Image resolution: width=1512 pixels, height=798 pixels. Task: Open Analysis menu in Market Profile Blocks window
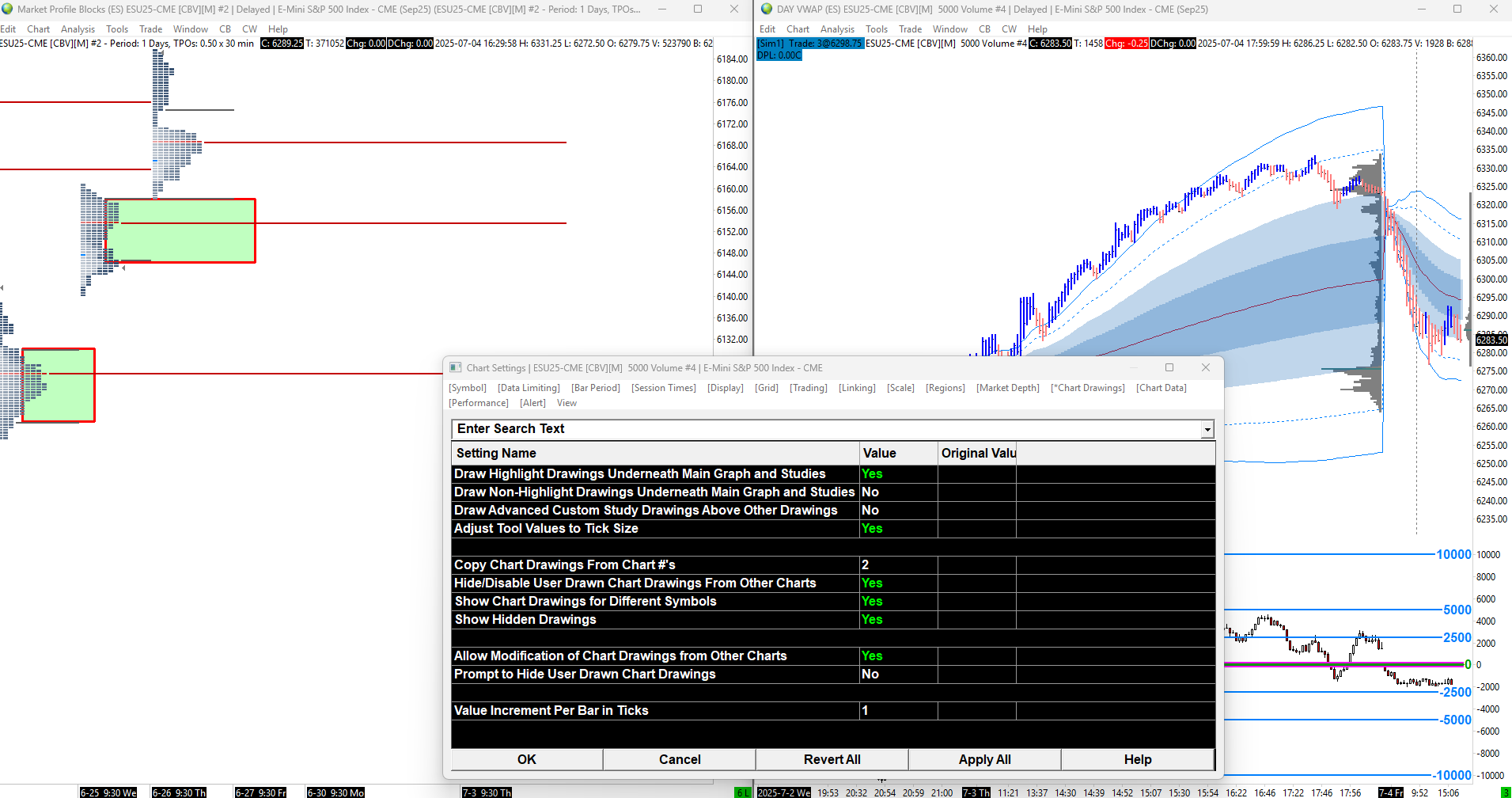(x=78, y=29)
